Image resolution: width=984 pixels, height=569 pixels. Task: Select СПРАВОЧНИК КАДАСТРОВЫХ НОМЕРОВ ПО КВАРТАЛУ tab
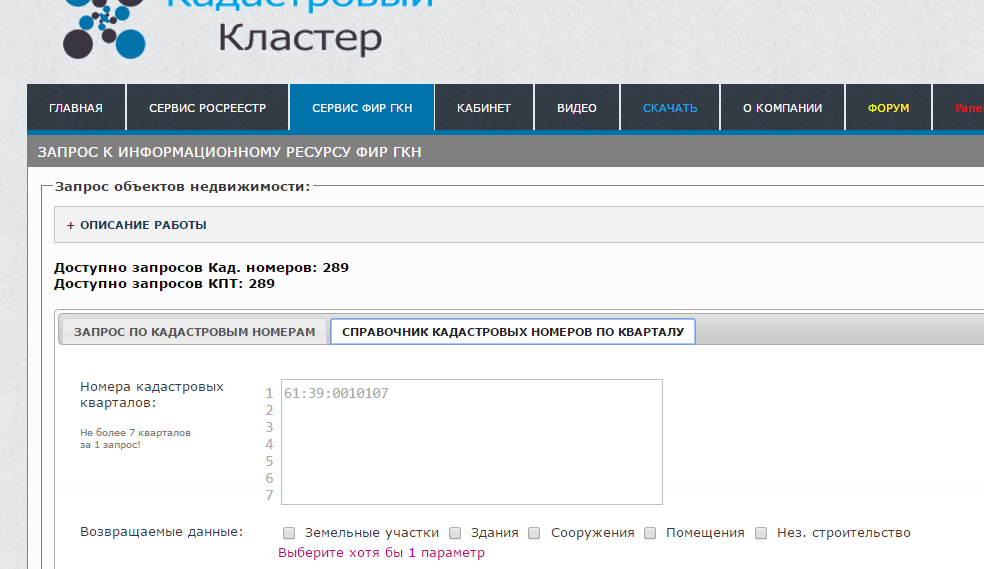point(512,332)
